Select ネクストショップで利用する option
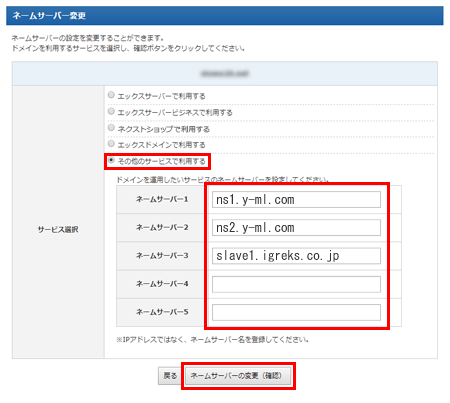 (x=111, y=128)
